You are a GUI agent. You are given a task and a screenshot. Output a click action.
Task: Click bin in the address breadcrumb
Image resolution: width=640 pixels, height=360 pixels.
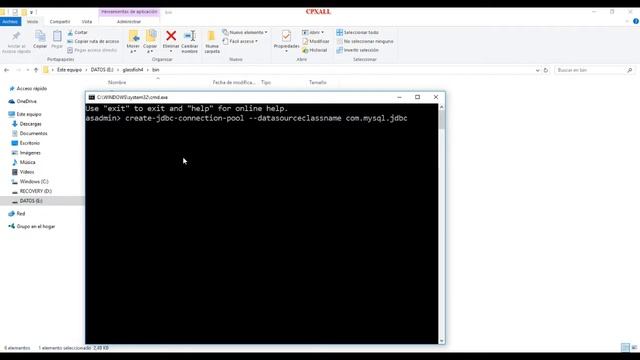tap(156, 70)
